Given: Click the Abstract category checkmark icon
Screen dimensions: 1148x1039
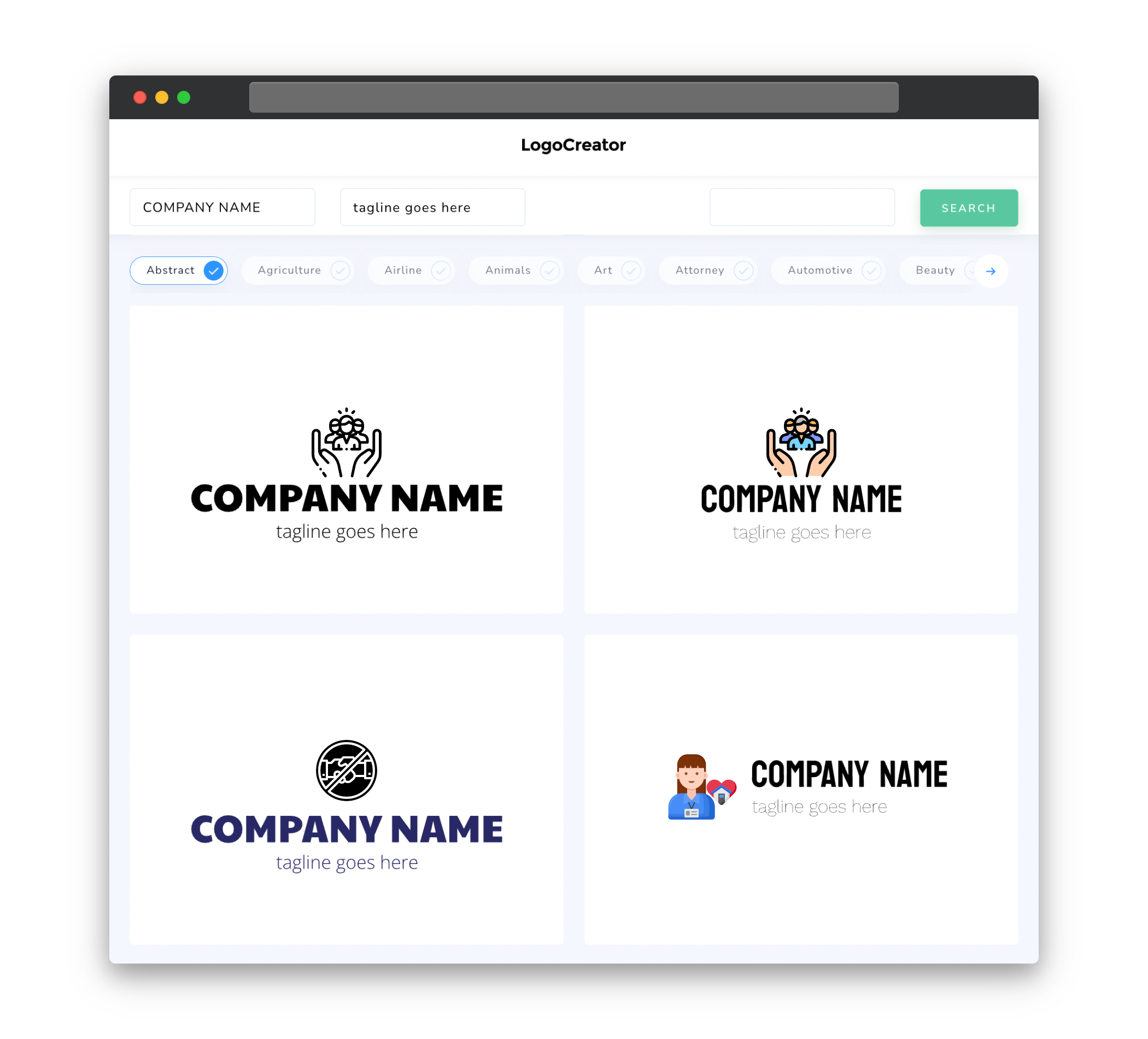Looking at the screenshot, I should [213, 270].
